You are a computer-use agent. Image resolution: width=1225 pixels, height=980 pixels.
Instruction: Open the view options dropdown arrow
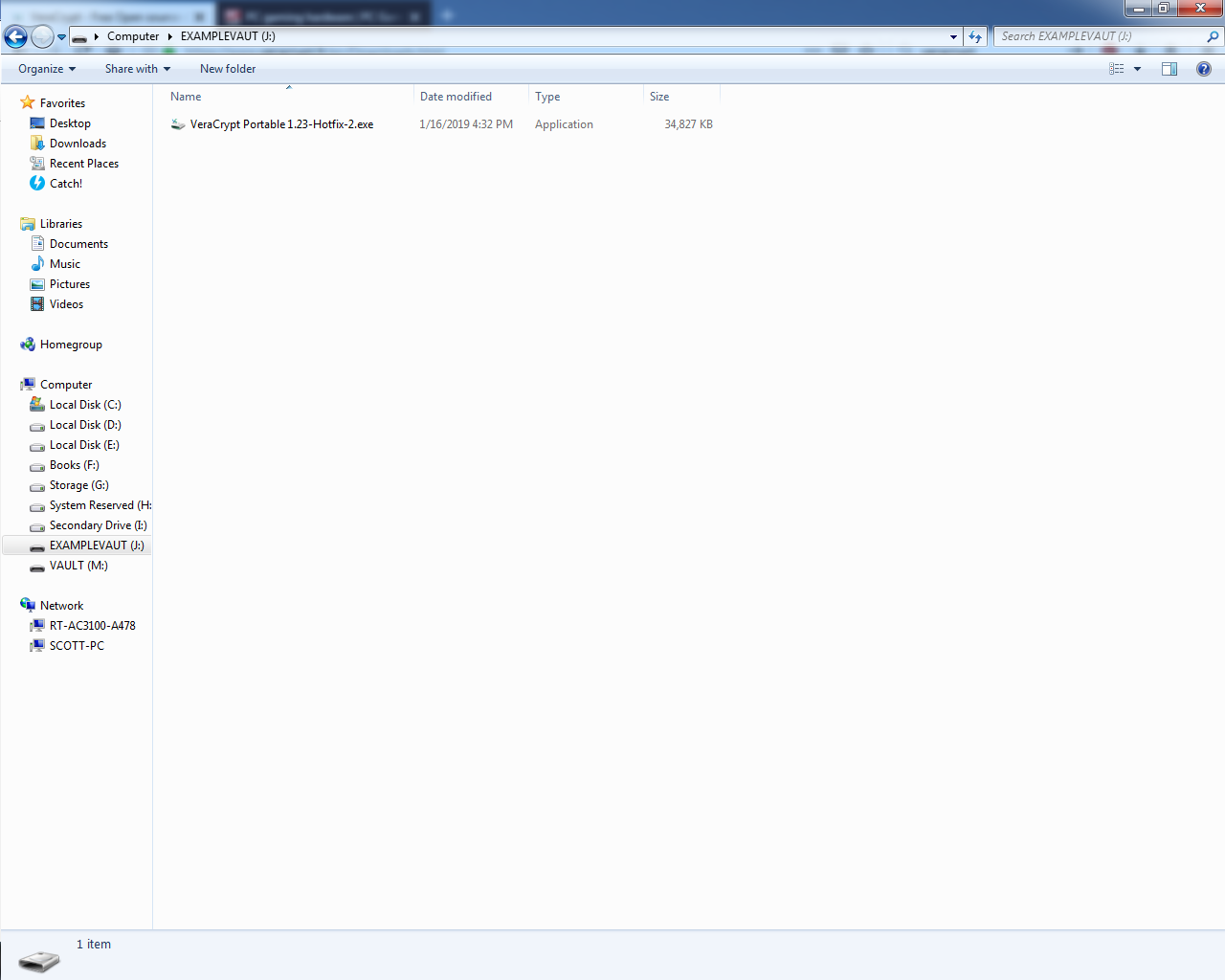click(1137, 69)
